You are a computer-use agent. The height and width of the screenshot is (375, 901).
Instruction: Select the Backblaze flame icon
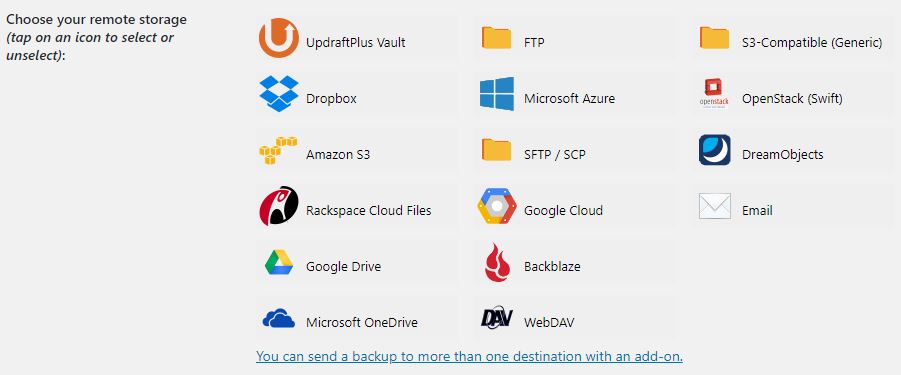(497, 262)
